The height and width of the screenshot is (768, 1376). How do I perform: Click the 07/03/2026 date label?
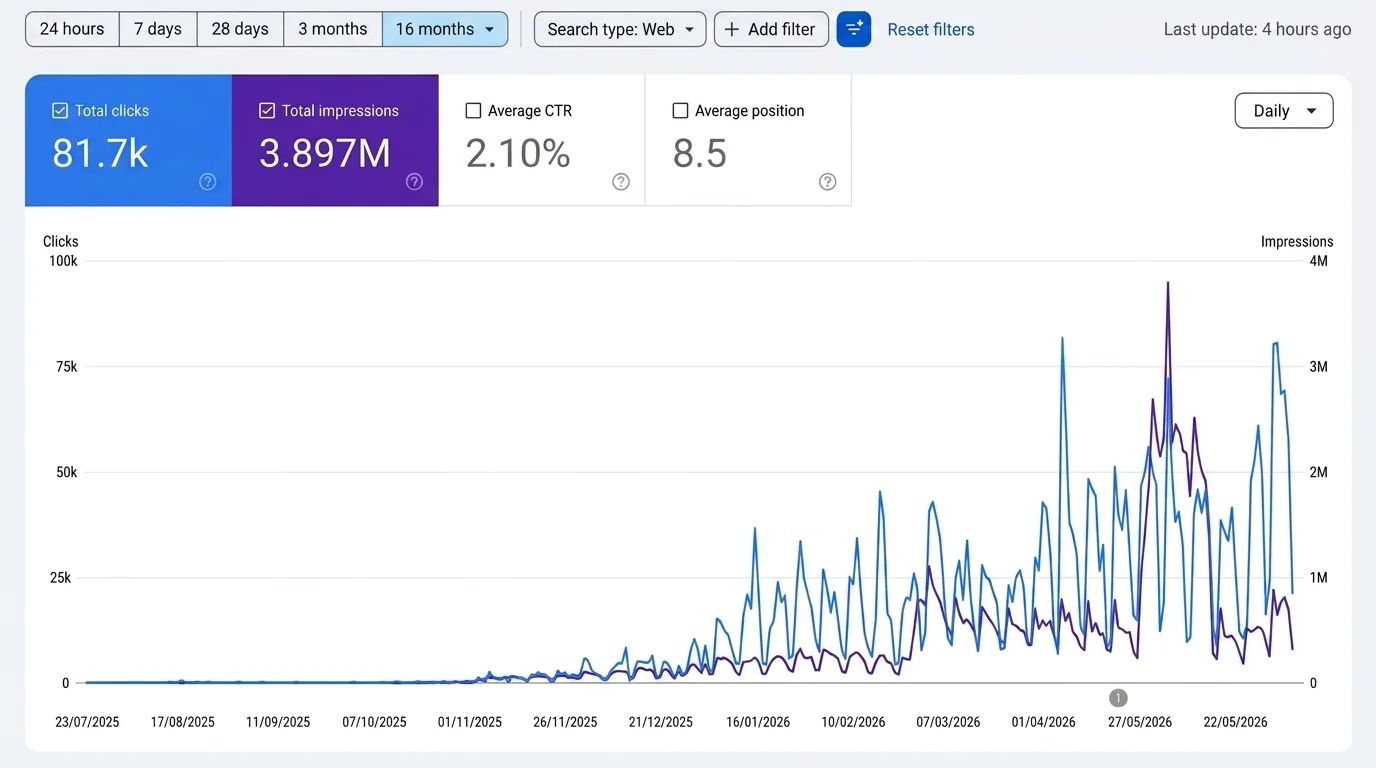(948, 722)
